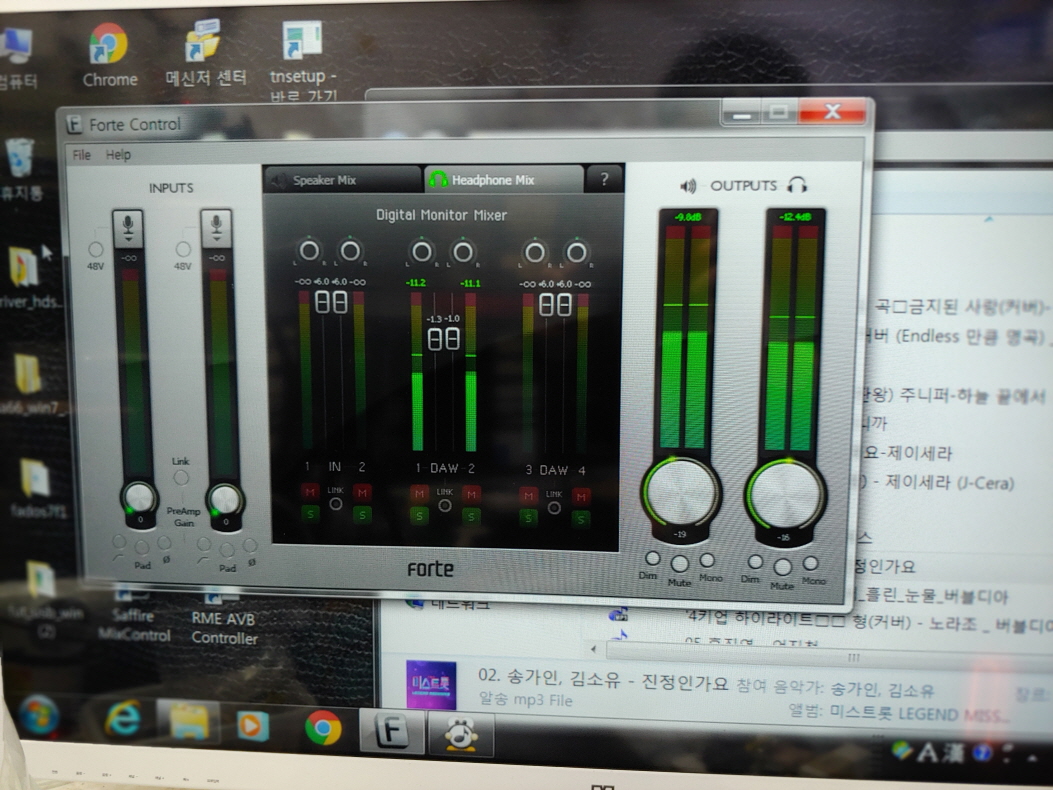This screenshot has height=790, width=1053.
Task: Click the IN 1 channel fader handle
Action: [x=322, y=302]
